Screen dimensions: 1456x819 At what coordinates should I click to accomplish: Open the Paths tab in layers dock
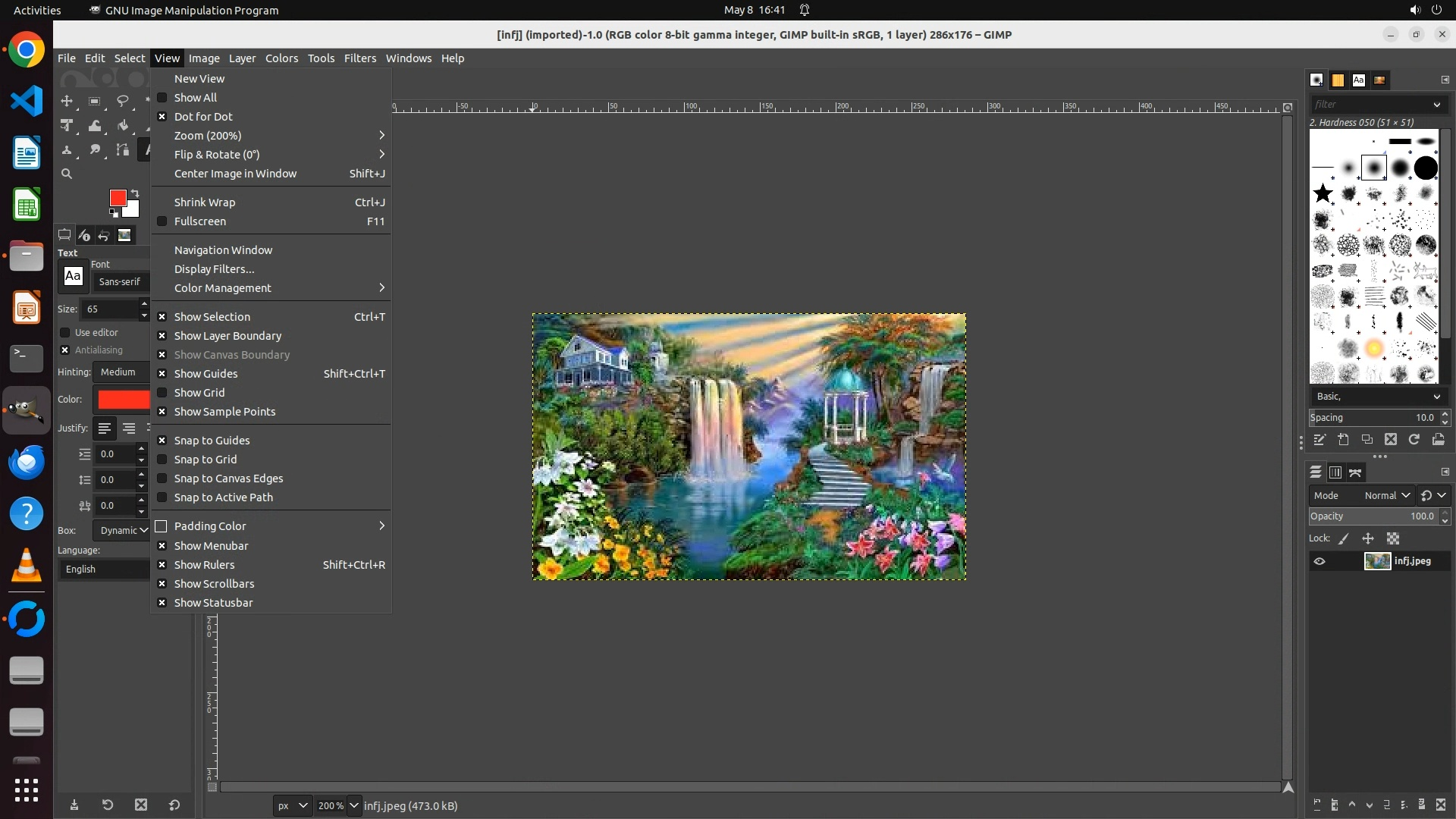(x=1355, y=472)
